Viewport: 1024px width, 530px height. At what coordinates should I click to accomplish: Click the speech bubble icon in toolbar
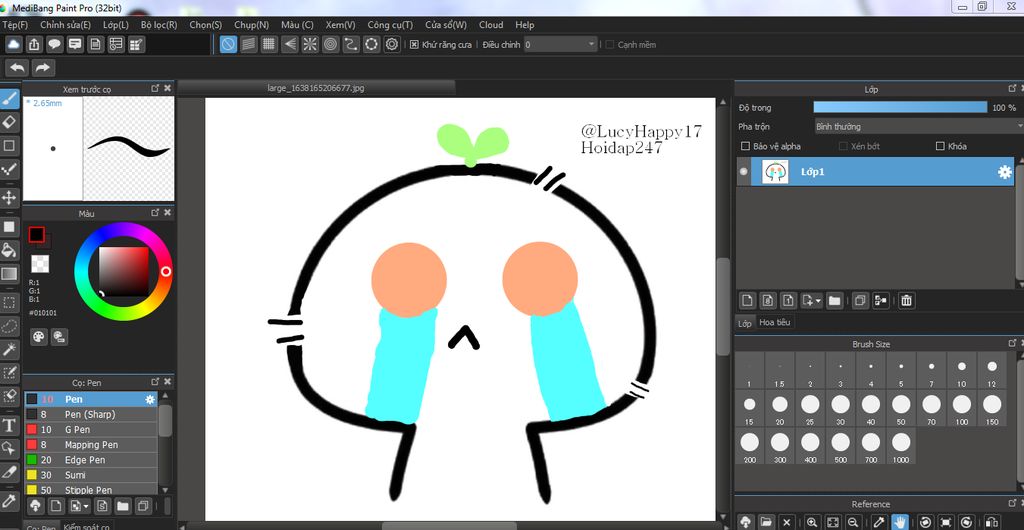pos(55,44)
